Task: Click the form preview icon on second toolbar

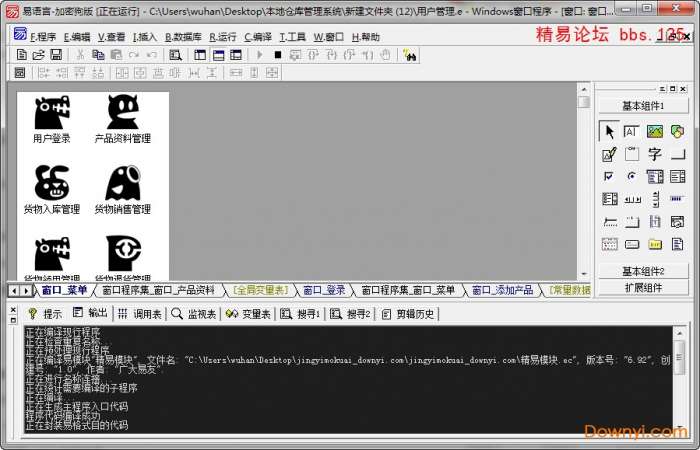Action: [x=20, y=72]
